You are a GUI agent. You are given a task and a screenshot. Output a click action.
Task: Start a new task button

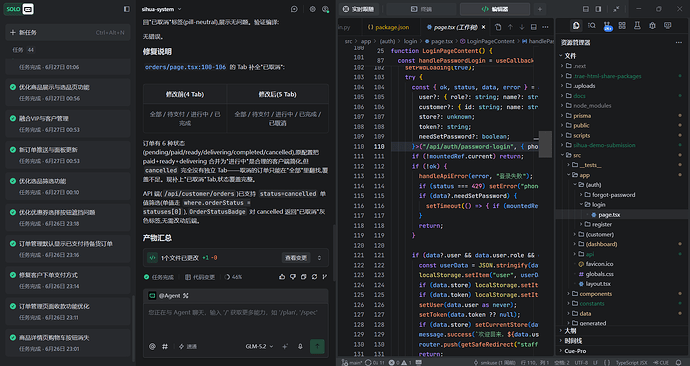click(x=68, y=33)
